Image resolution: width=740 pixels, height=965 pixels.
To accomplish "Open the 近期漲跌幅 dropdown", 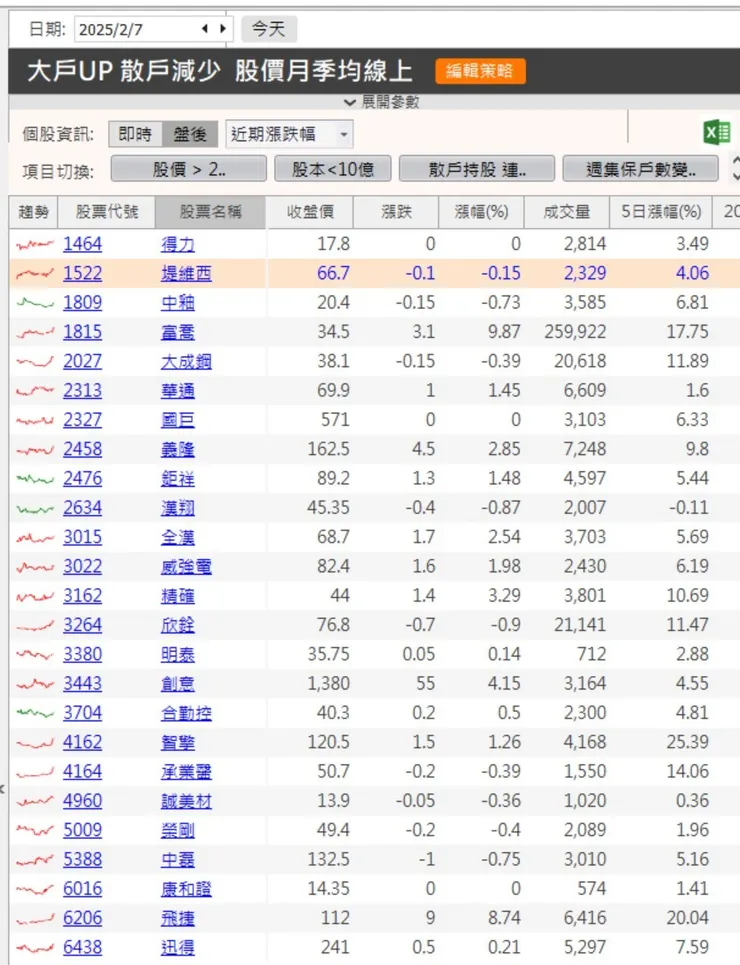I will (289, 134).
